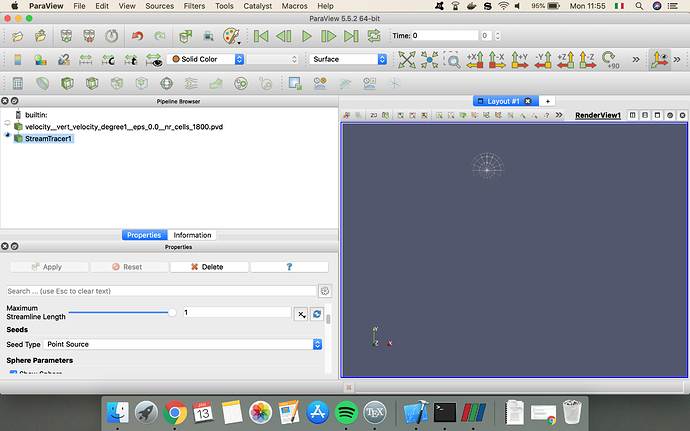Jump to the last frame
Image resolution: width=690 pixels, height=431 pixels.
[351, 36]
